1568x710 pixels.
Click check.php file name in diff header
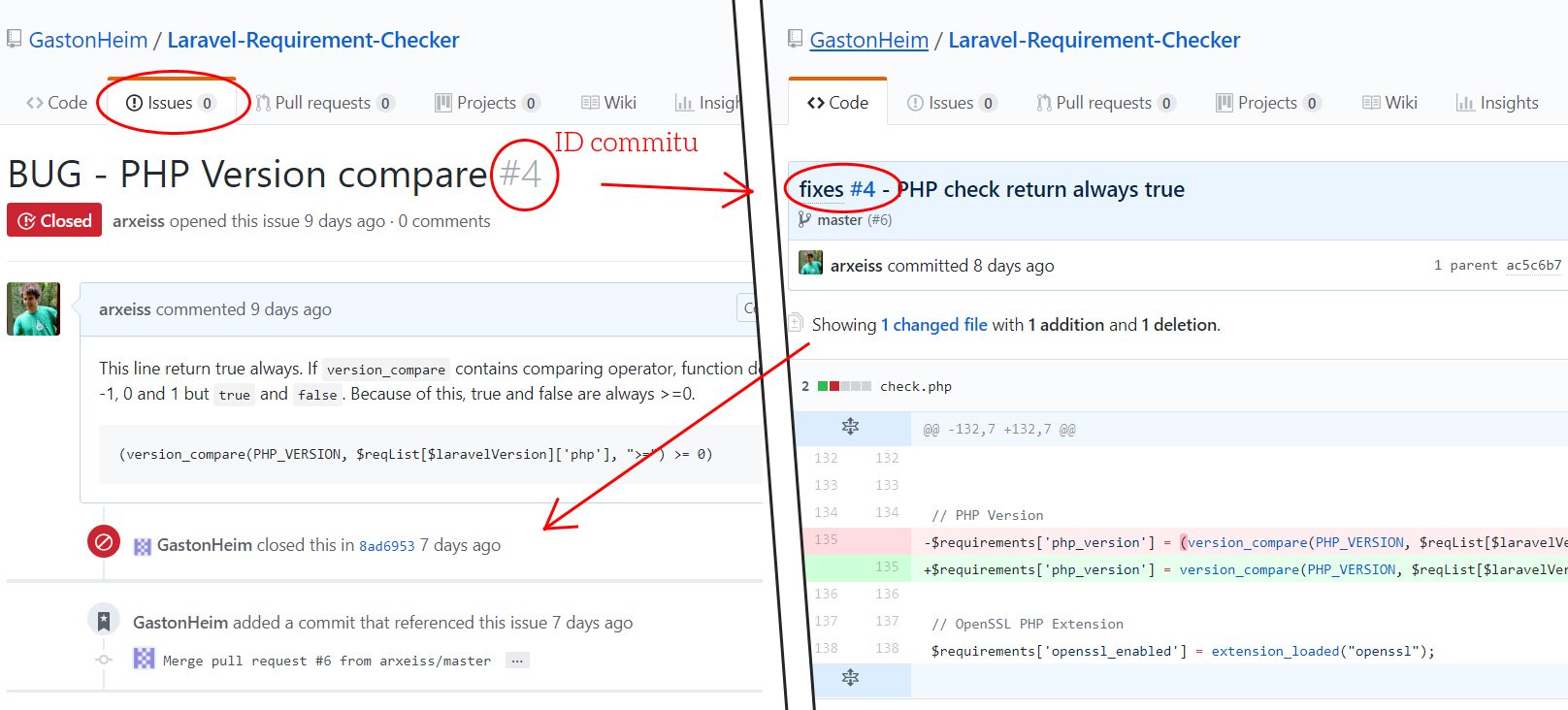pyautogui.click(x=916, y=386)
